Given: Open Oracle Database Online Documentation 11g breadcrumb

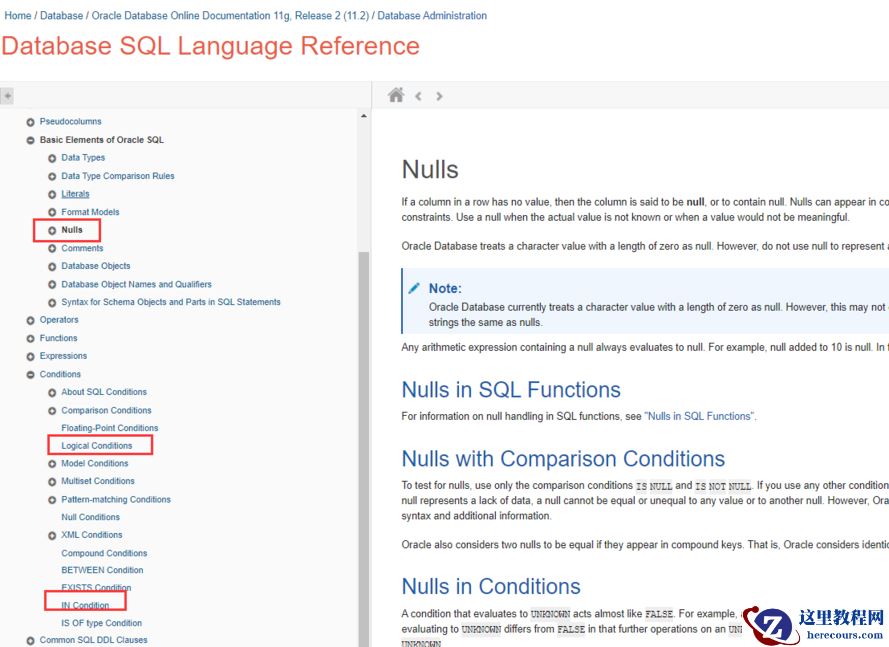Looking at the screenshot, I should [230, 16].
